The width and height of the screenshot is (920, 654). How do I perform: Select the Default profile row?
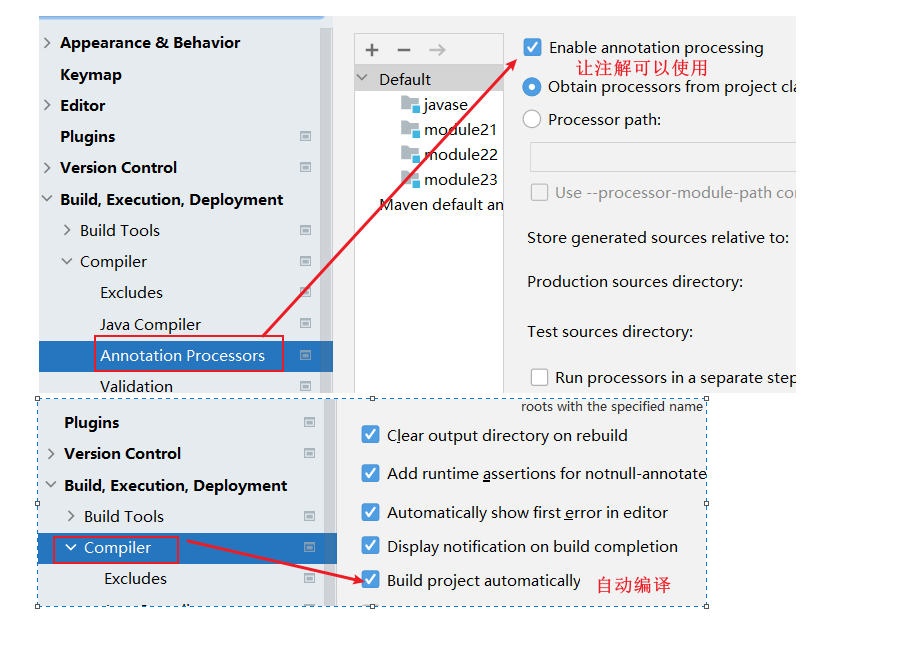[429, 79]
